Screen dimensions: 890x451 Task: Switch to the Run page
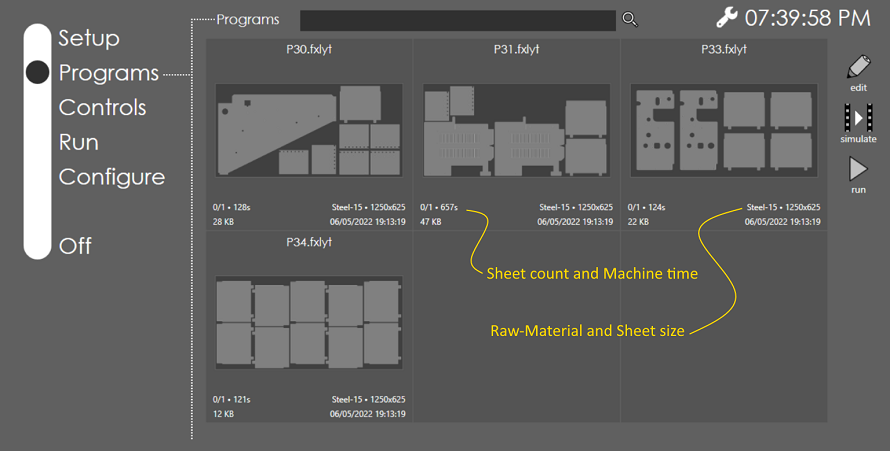pyautogui.click(x=78, y=142)
